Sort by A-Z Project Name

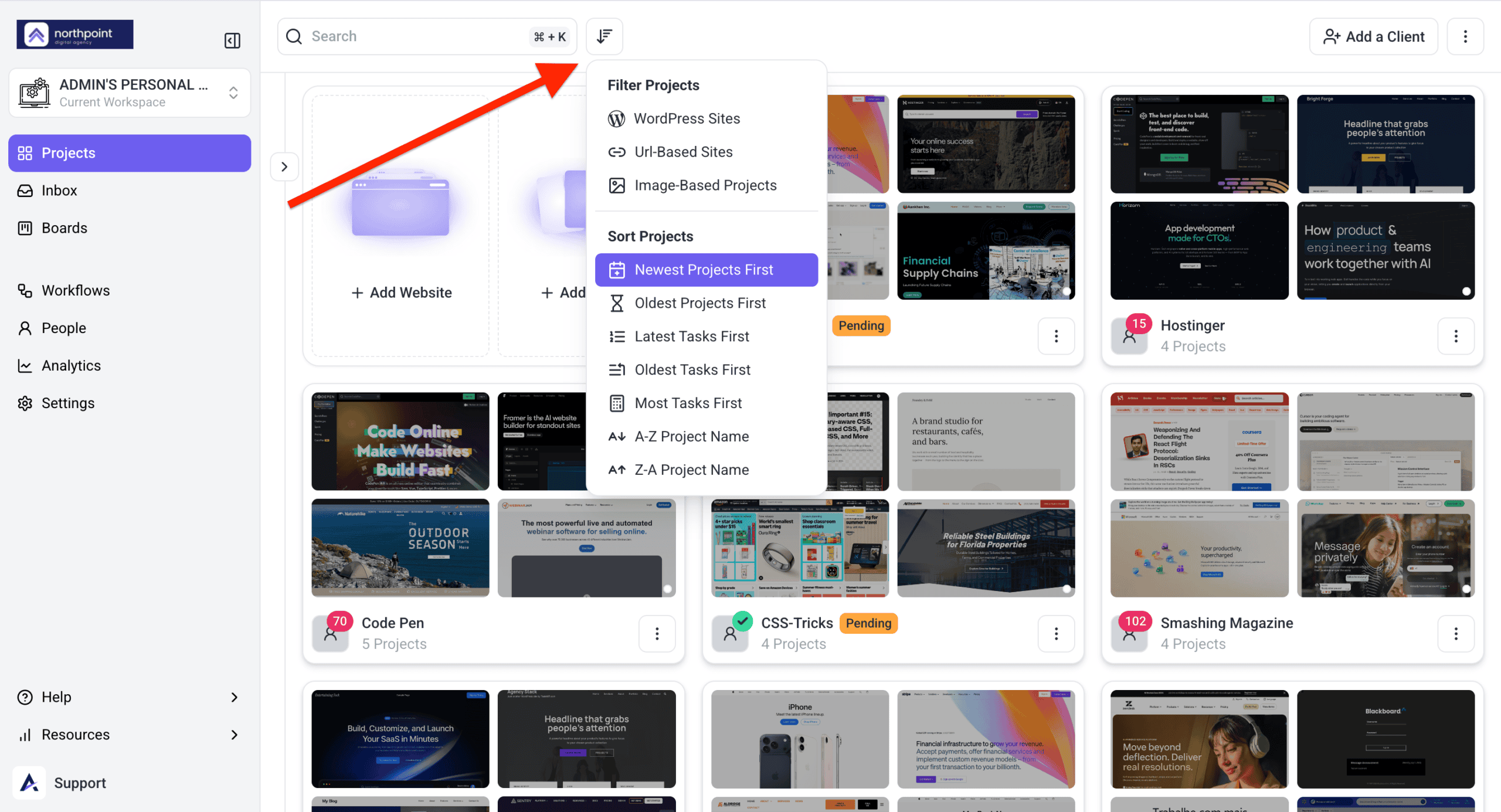[x=707, y=437]
